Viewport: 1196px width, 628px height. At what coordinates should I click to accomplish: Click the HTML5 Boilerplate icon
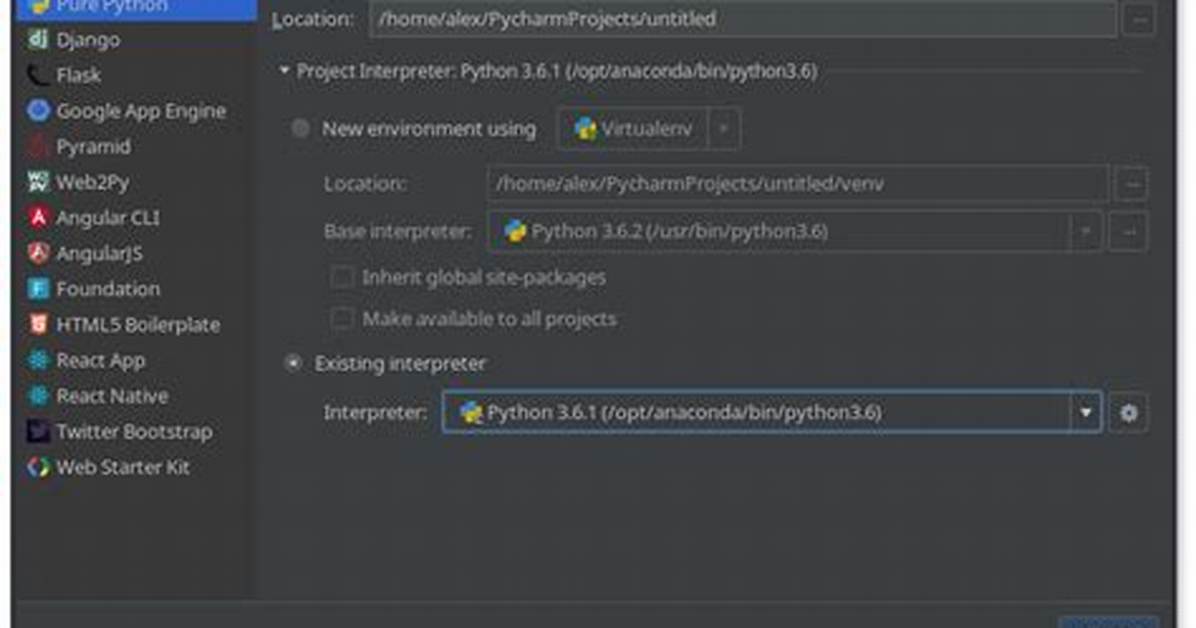(37, 324)
